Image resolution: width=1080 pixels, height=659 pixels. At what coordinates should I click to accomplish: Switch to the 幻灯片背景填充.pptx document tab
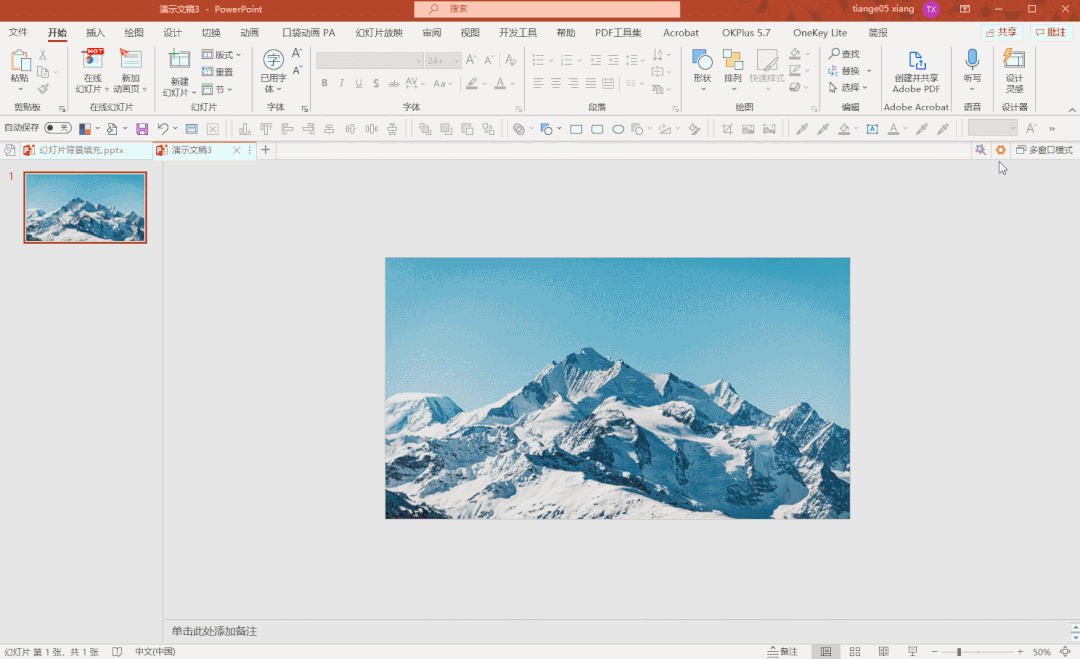[x=80, y=150]
